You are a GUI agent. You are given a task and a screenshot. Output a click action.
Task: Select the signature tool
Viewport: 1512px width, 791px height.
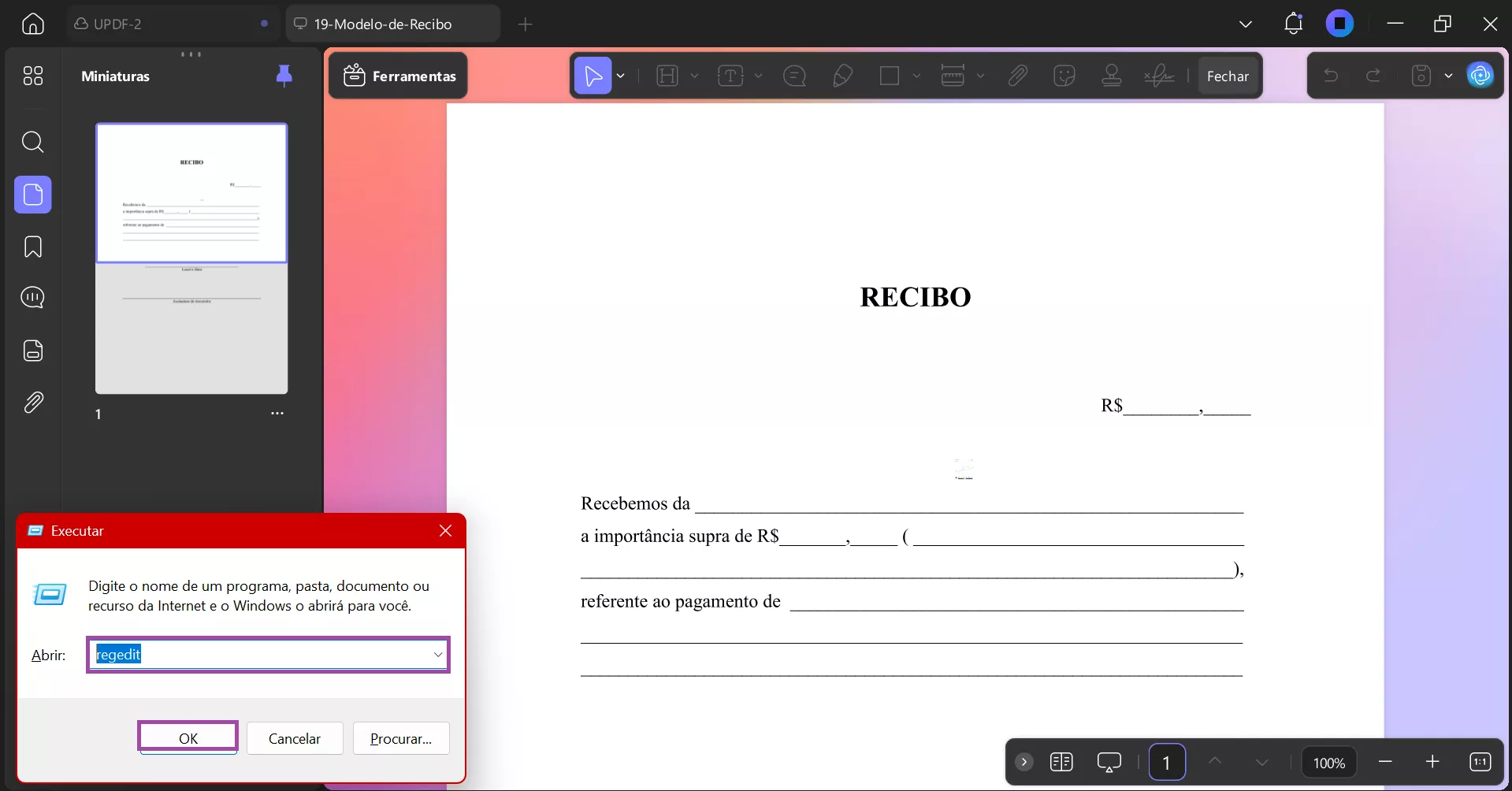point(1158,75)
